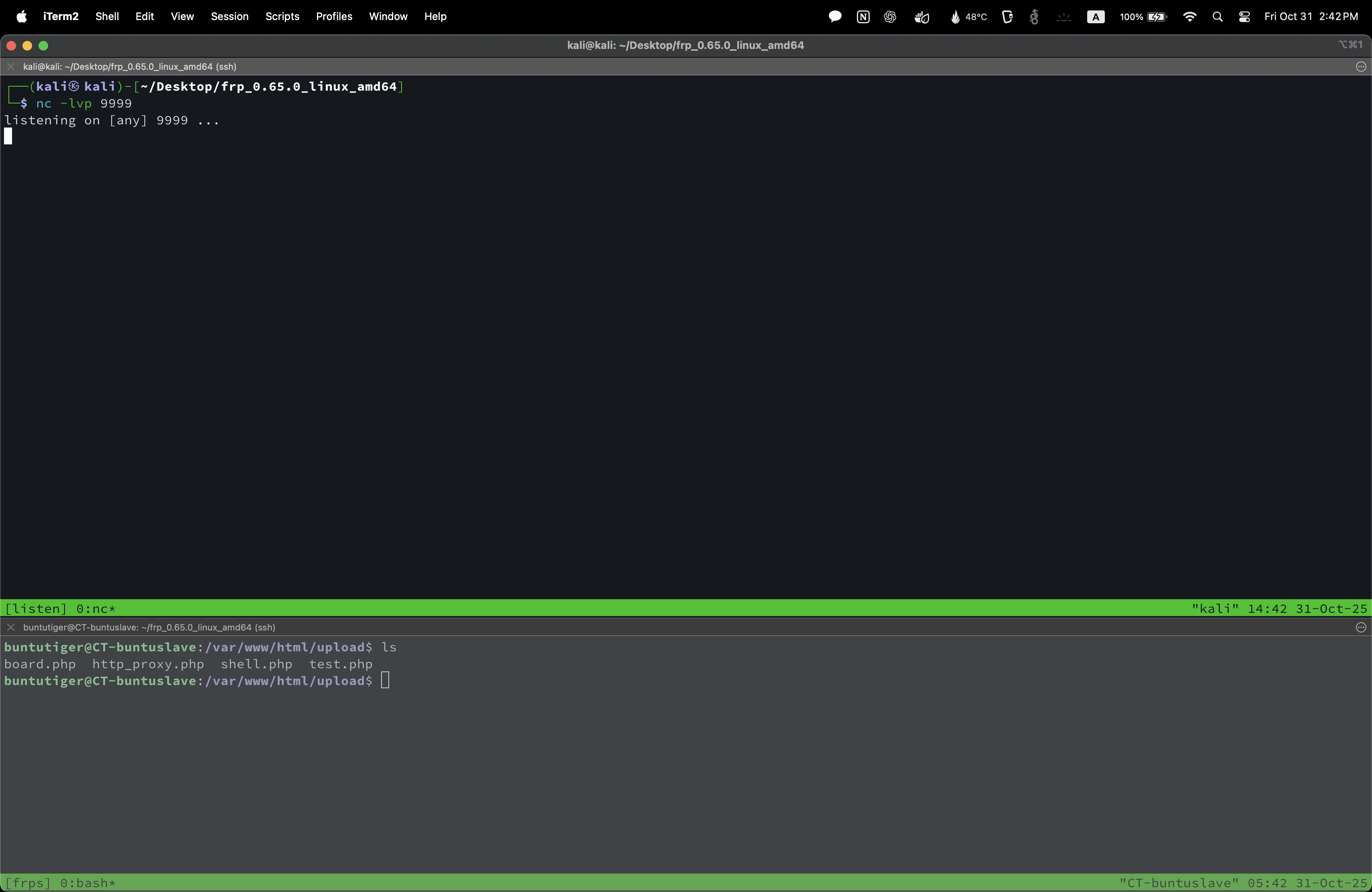Toggle Control Center switches icon
This screenshot has height=892, width=1372.
pyautogui.click(x=1244, y=17)
